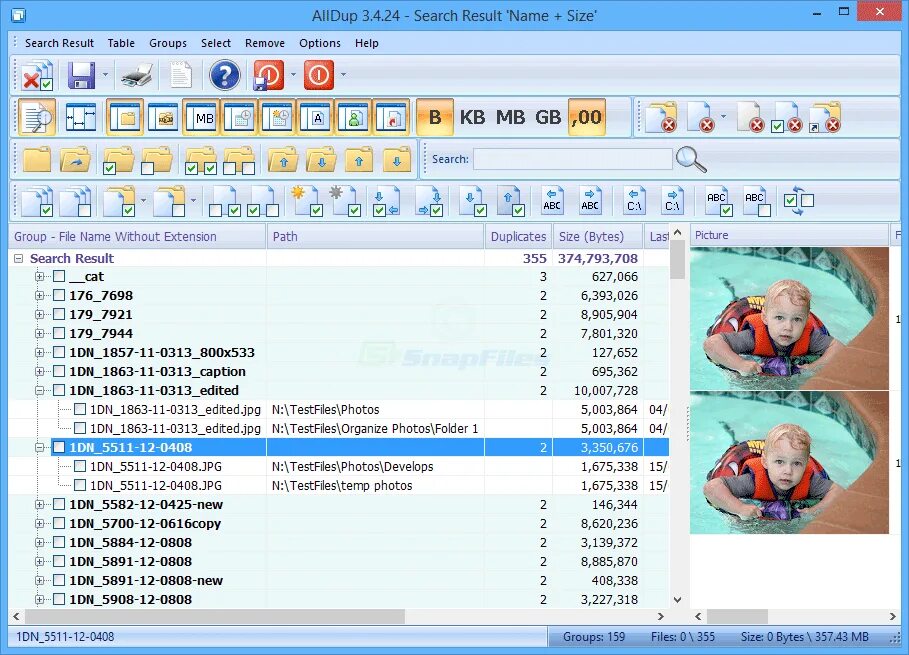Open the Table menu

[121, 43]
